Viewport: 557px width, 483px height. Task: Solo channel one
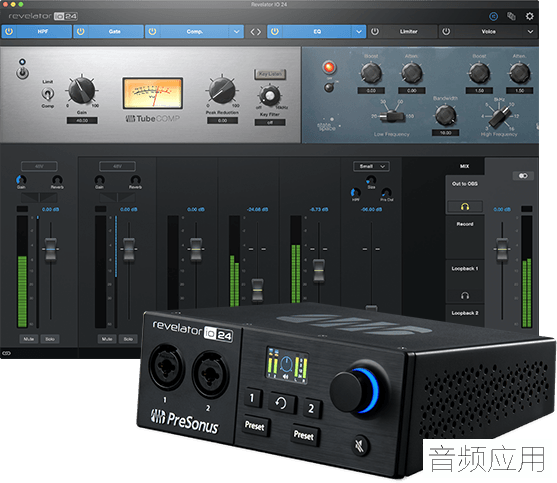(x=50, y=339)
